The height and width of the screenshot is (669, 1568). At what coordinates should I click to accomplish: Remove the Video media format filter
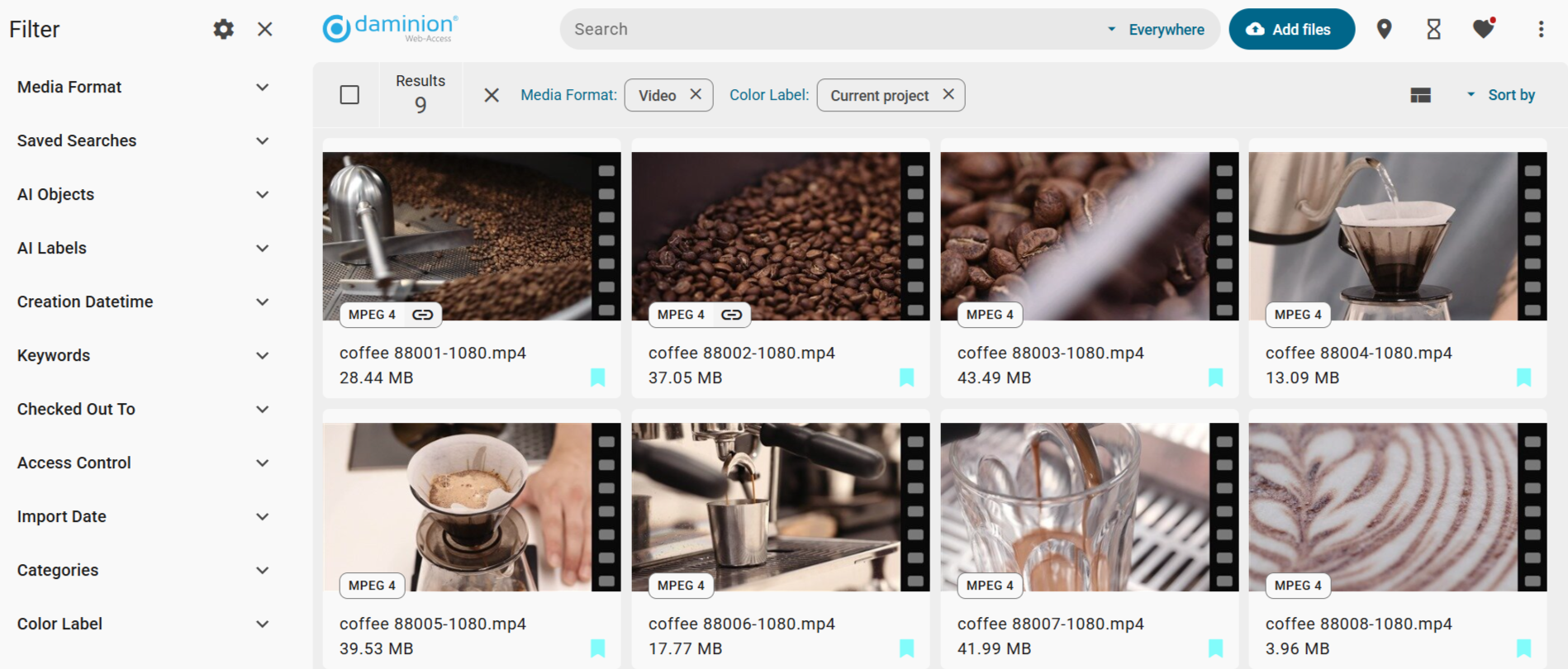tap(696, 95)
